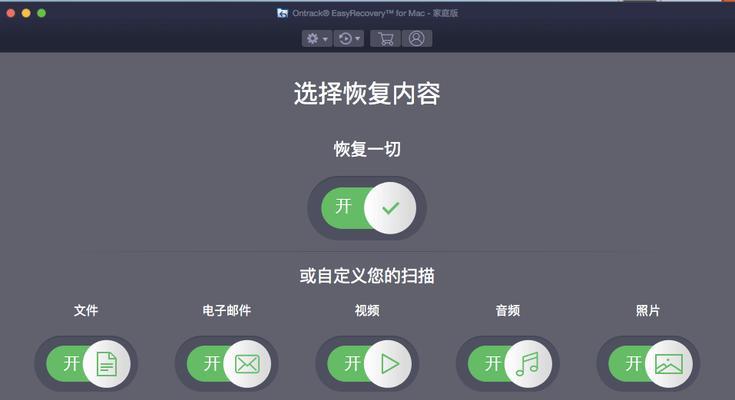735x400 pixels.
Task: Open the shopping cart purchase icon
Action: click(385, 38)
